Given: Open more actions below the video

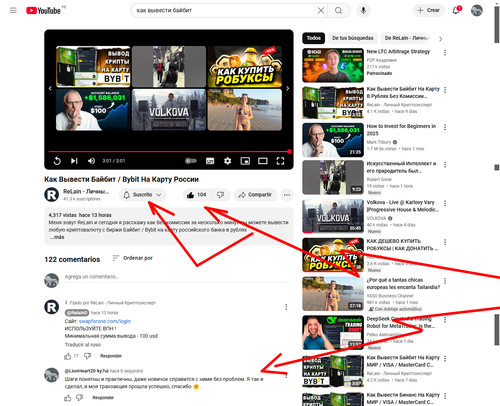Looking at the screenshot, I should tap(287, 195).
